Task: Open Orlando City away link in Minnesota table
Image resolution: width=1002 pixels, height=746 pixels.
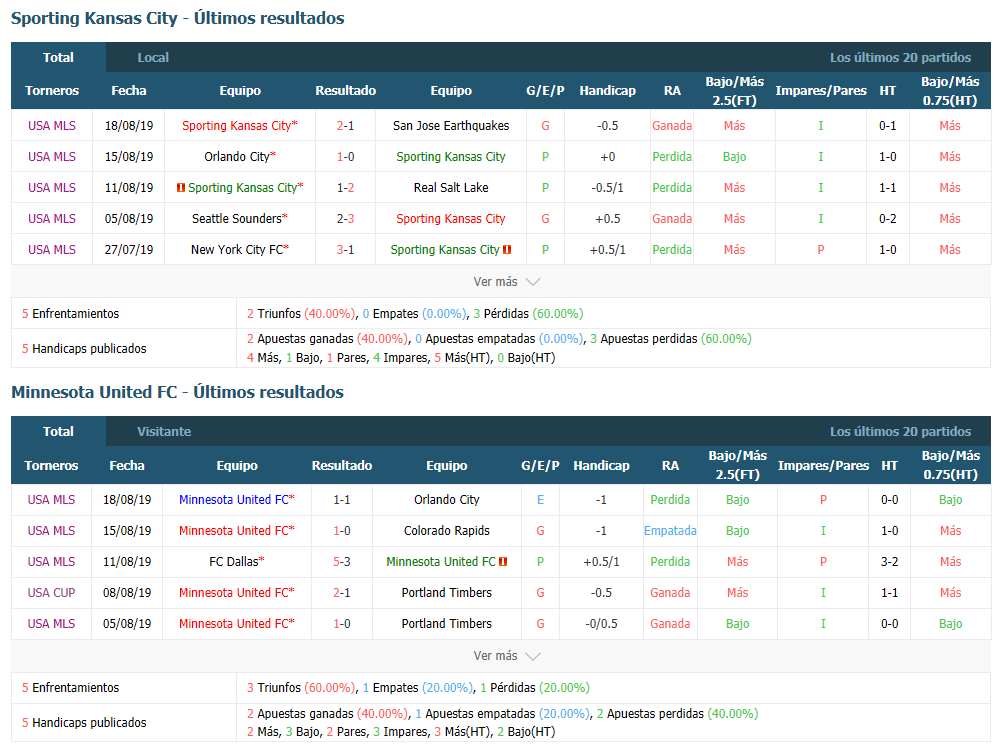Action: (x=446, y=500)
